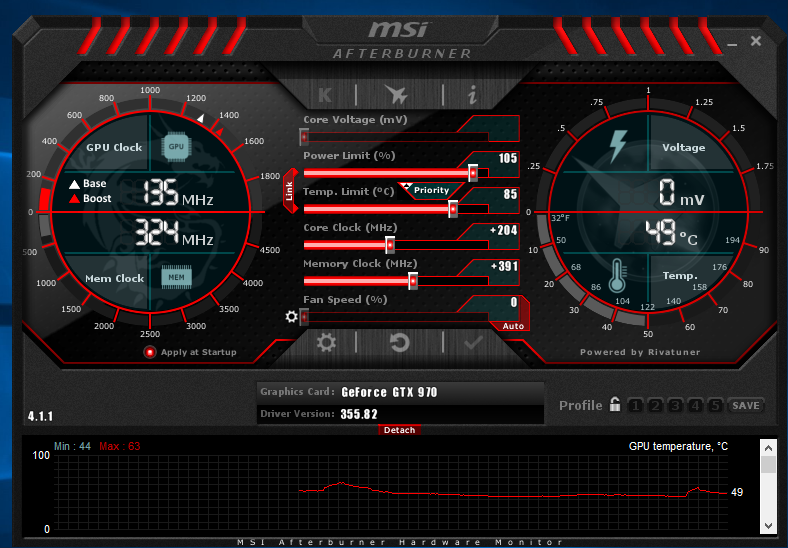This screenshot has height=548, width=788.
Task: Click monitor scrollbar up arrow
Action: [x=768, y=447]
